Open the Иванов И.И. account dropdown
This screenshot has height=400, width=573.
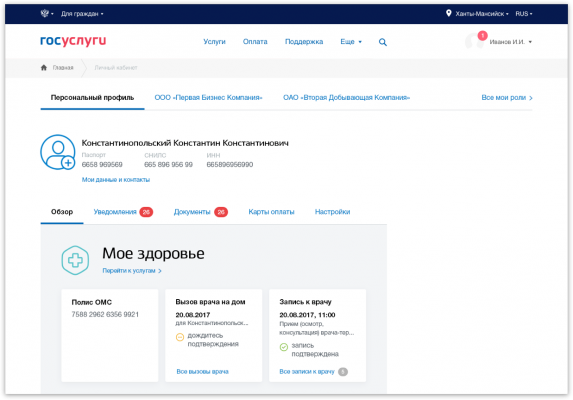tap(511, 42)
